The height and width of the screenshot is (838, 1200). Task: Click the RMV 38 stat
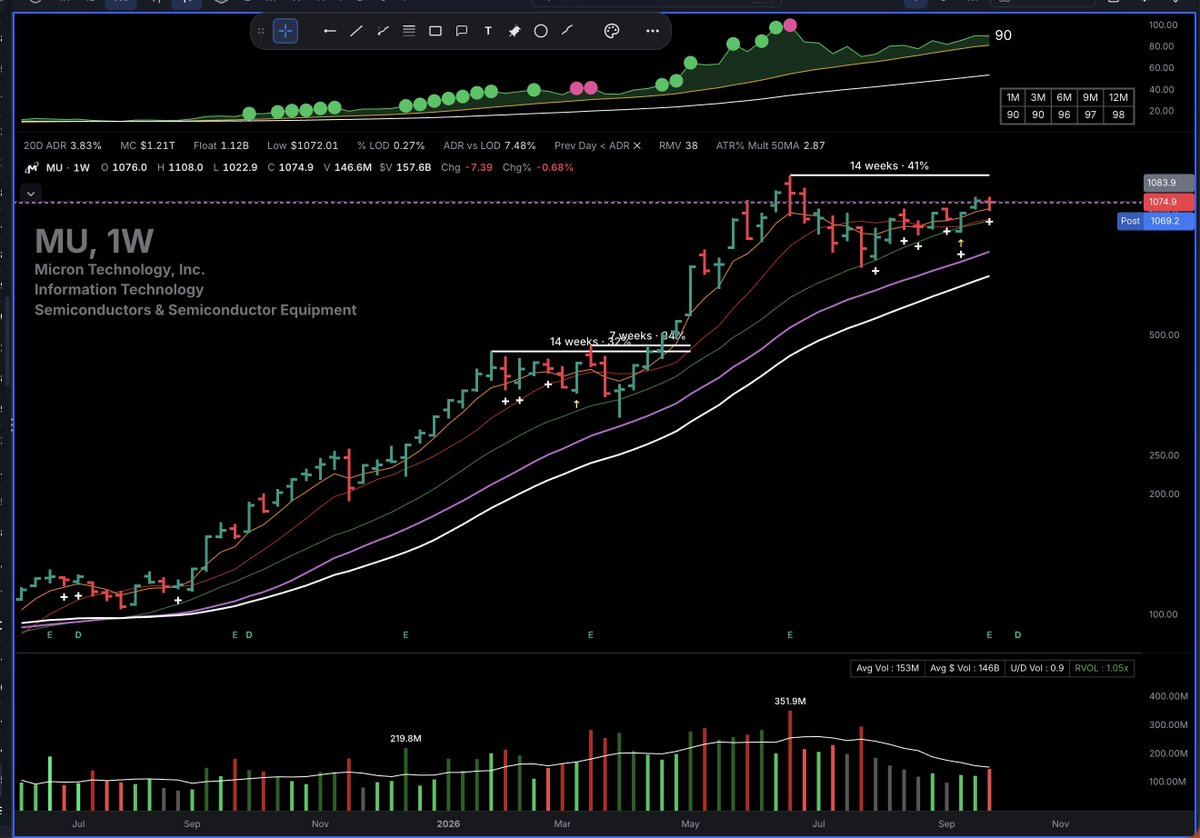click(x=677, y=145)
